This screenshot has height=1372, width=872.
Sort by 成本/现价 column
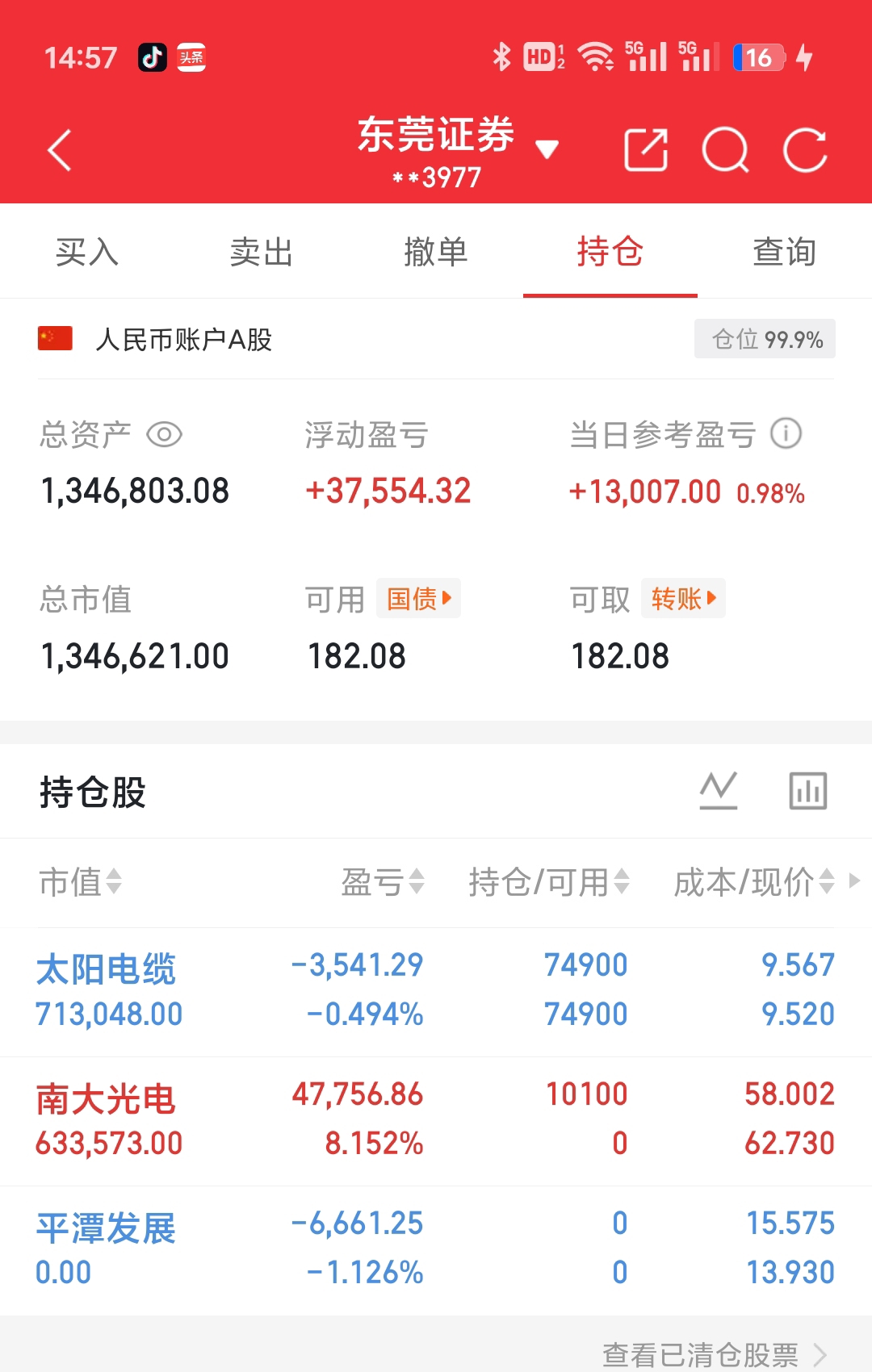tap(754, 882)
